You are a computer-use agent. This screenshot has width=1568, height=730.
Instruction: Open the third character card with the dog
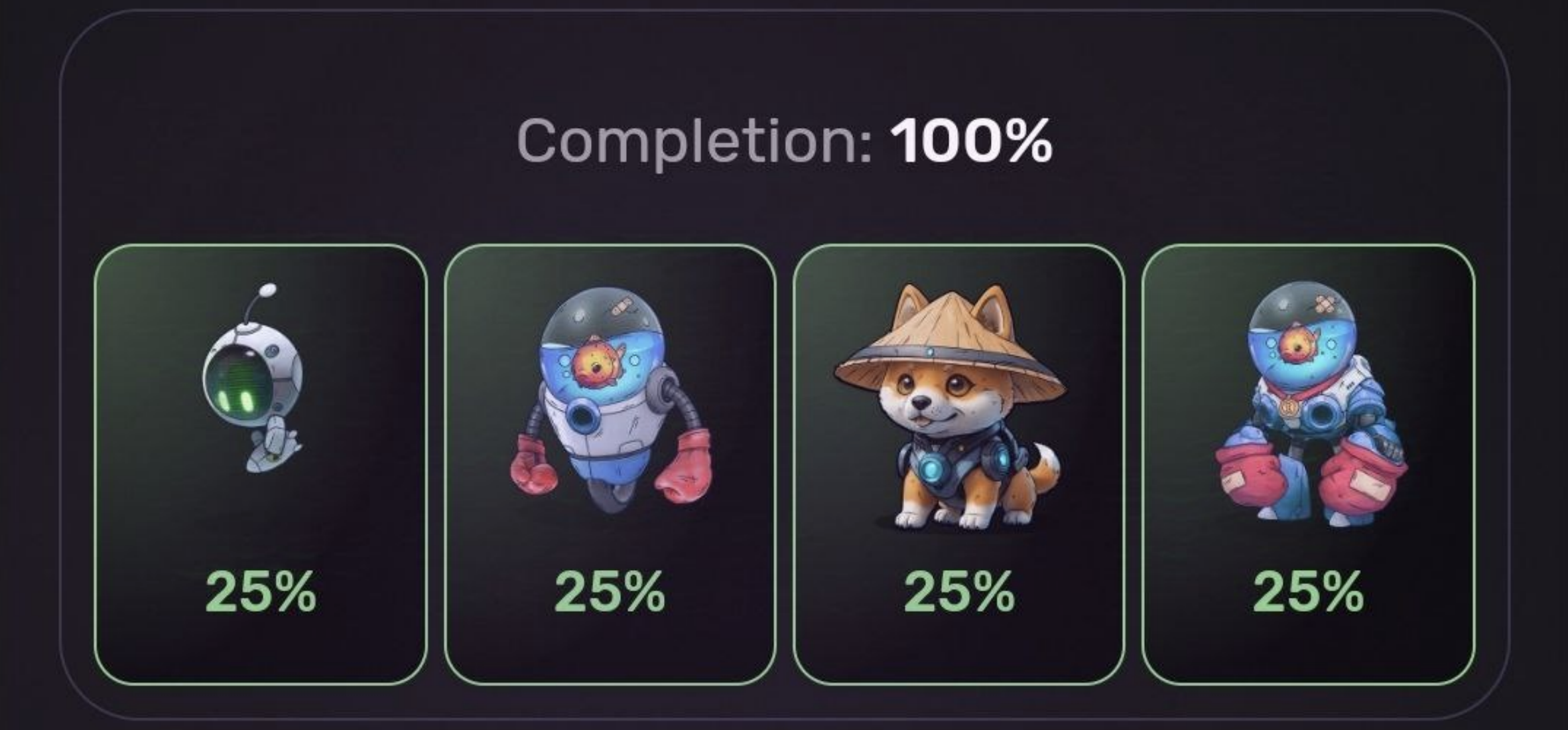(x=959, y=465)
